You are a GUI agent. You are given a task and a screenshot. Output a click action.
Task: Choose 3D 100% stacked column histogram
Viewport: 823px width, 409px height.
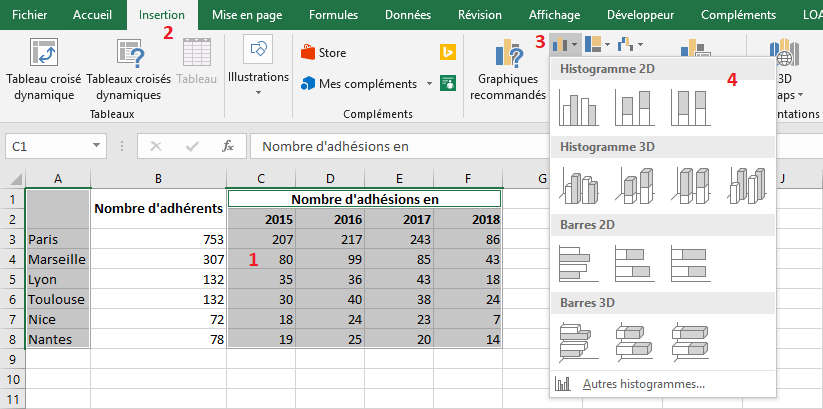click(x=690, y=186)
